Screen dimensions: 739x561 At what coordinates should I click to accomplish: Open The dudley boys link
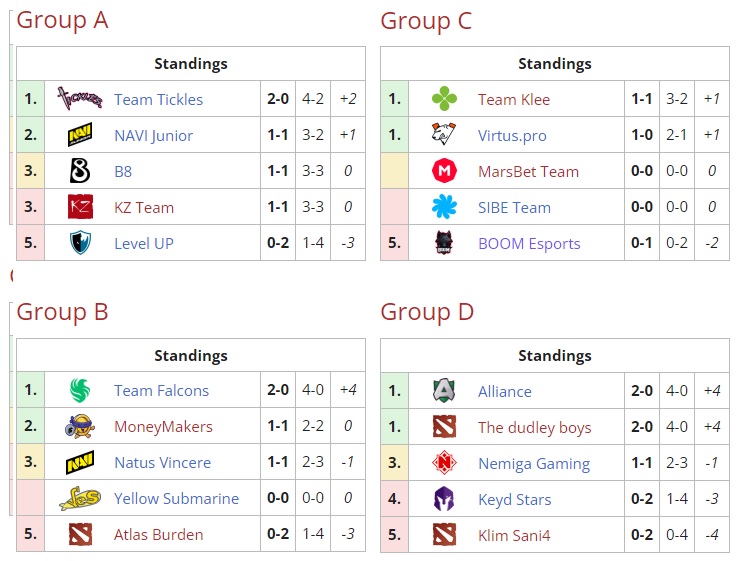click(534, 428)
